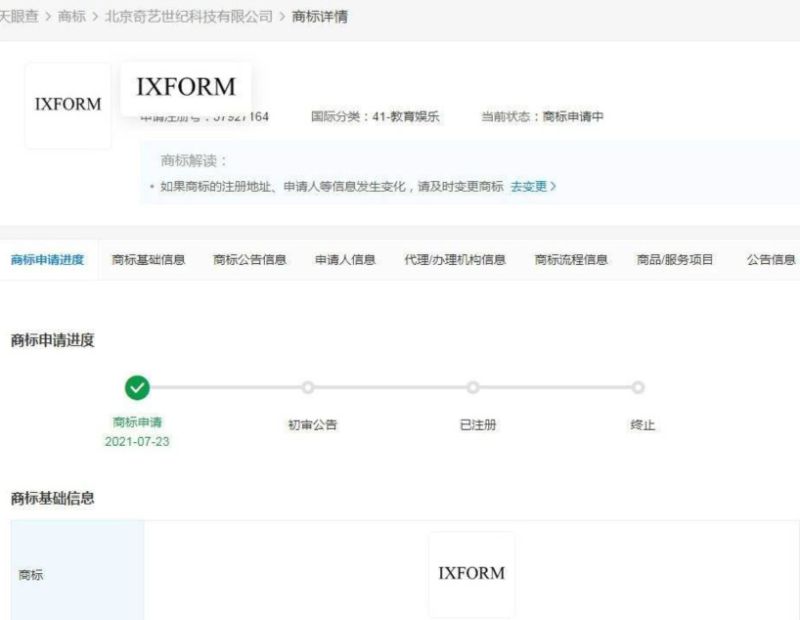
Task: Open the 申请人信息 tab
Action: click(x=345, y=260)
